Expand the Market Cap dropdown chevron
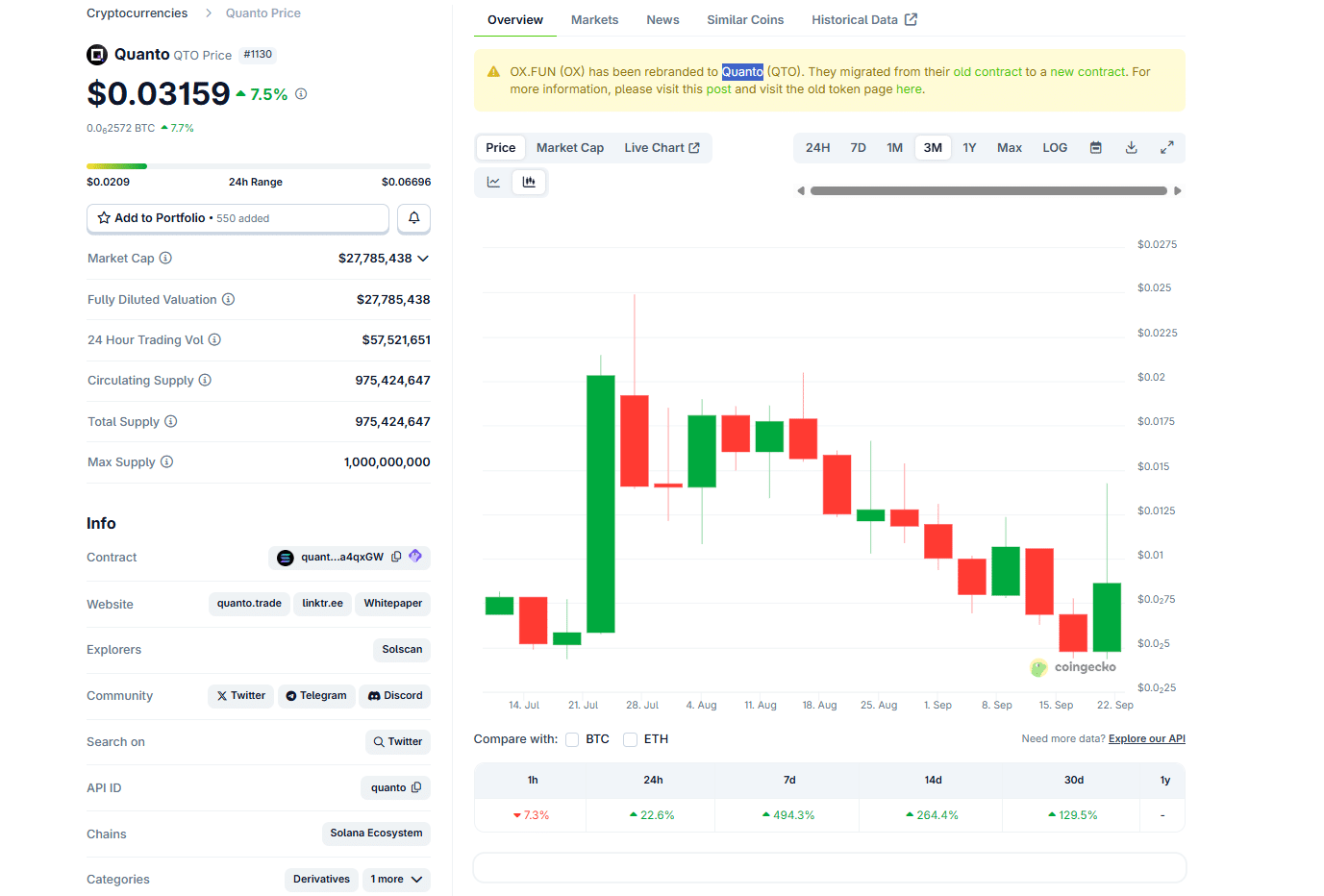 tap(423, 258)
